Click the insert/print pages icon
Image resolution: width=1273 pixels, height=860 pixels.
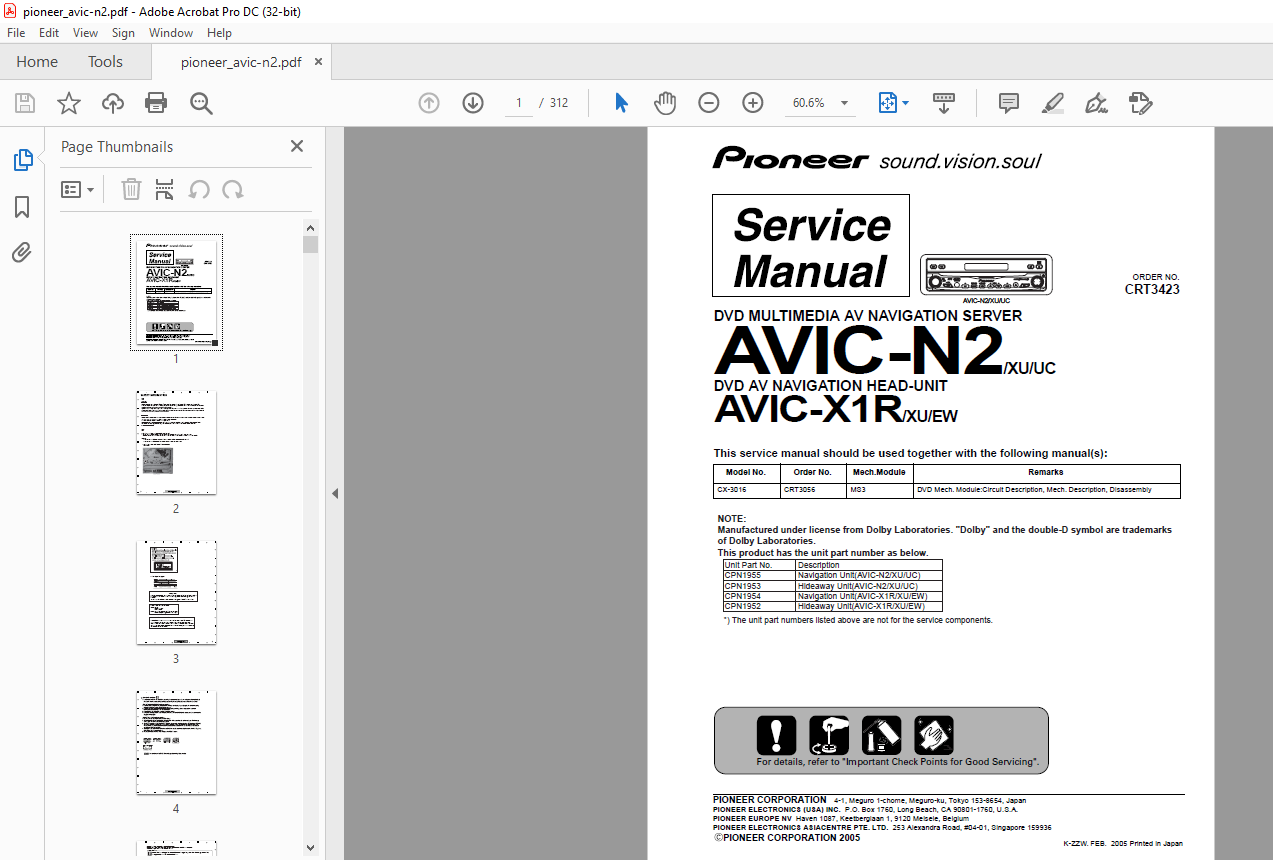point(165,189)
